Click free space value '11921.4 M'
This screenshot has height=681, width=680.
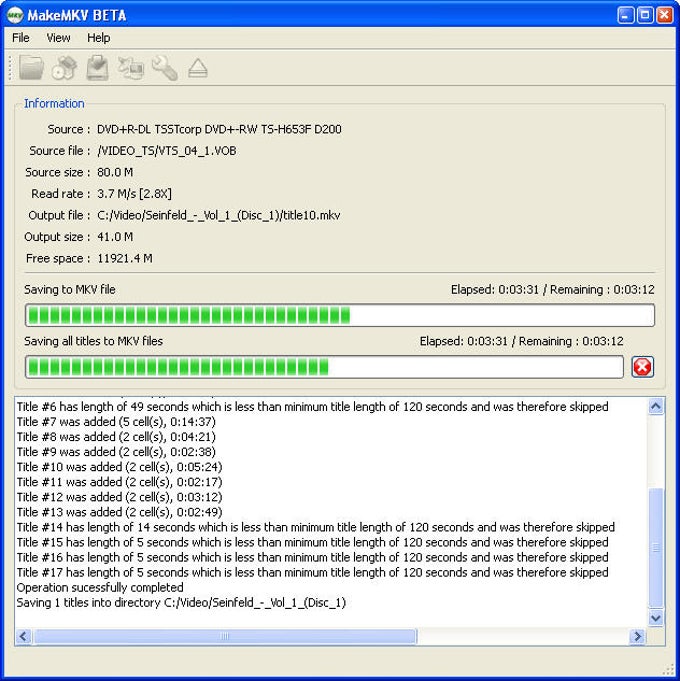(125, 258)
